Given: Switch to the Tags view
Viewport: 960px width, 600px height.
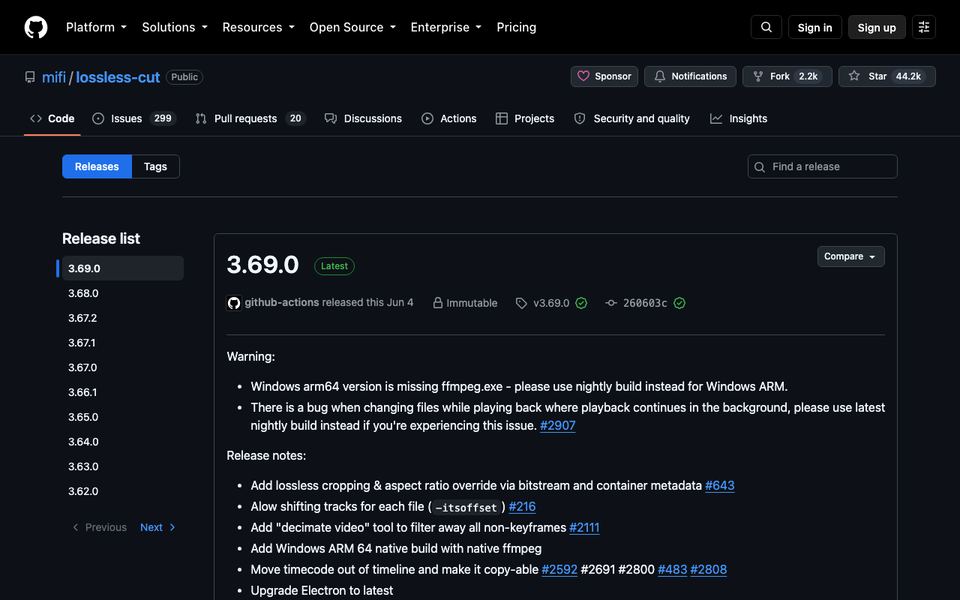Looking at the screenshot, I should point(156,167).
